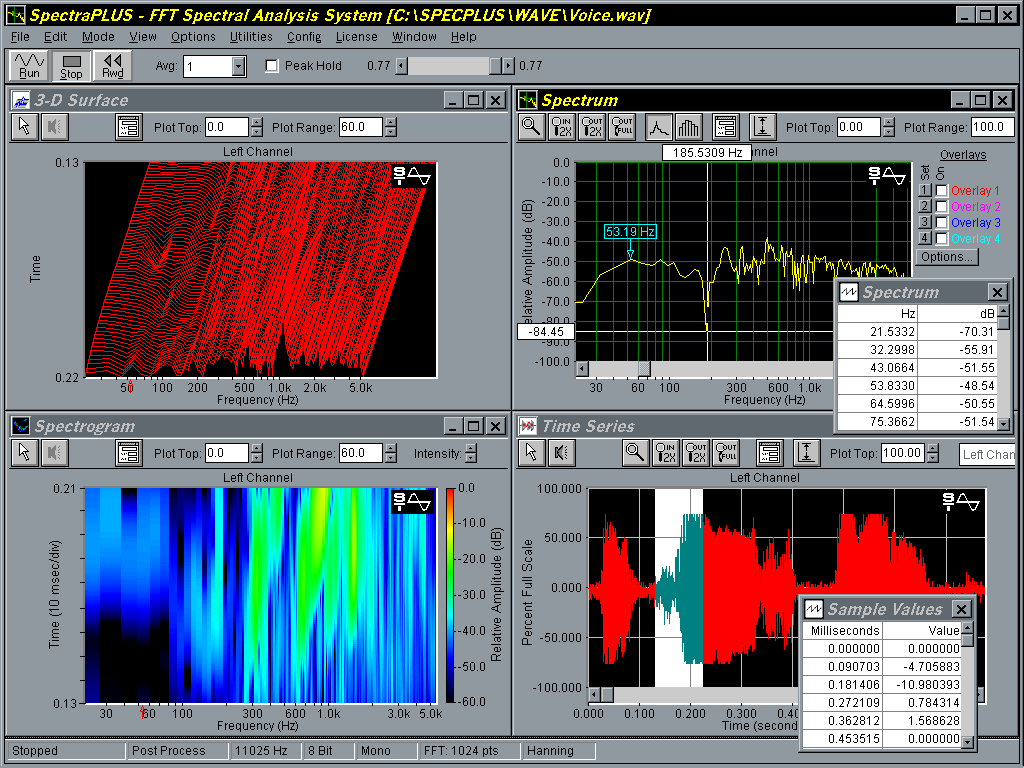This screenshot has width=1024, height=768.
Task: Click Zoom Out Full in Spectrum toolbar
Action: (622, 127)
